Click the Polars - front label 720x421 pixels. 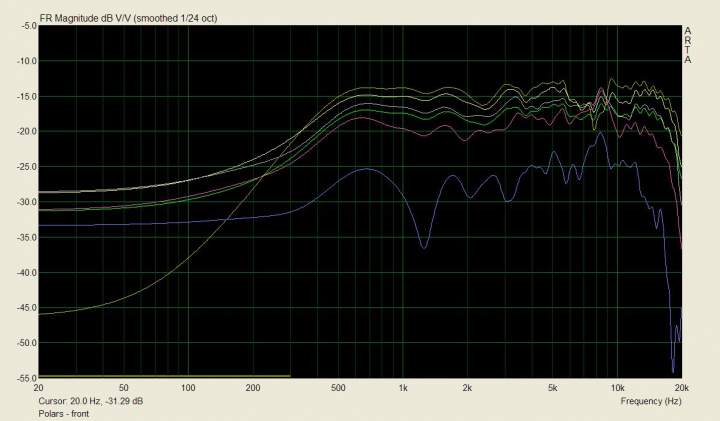pos(63,412)
